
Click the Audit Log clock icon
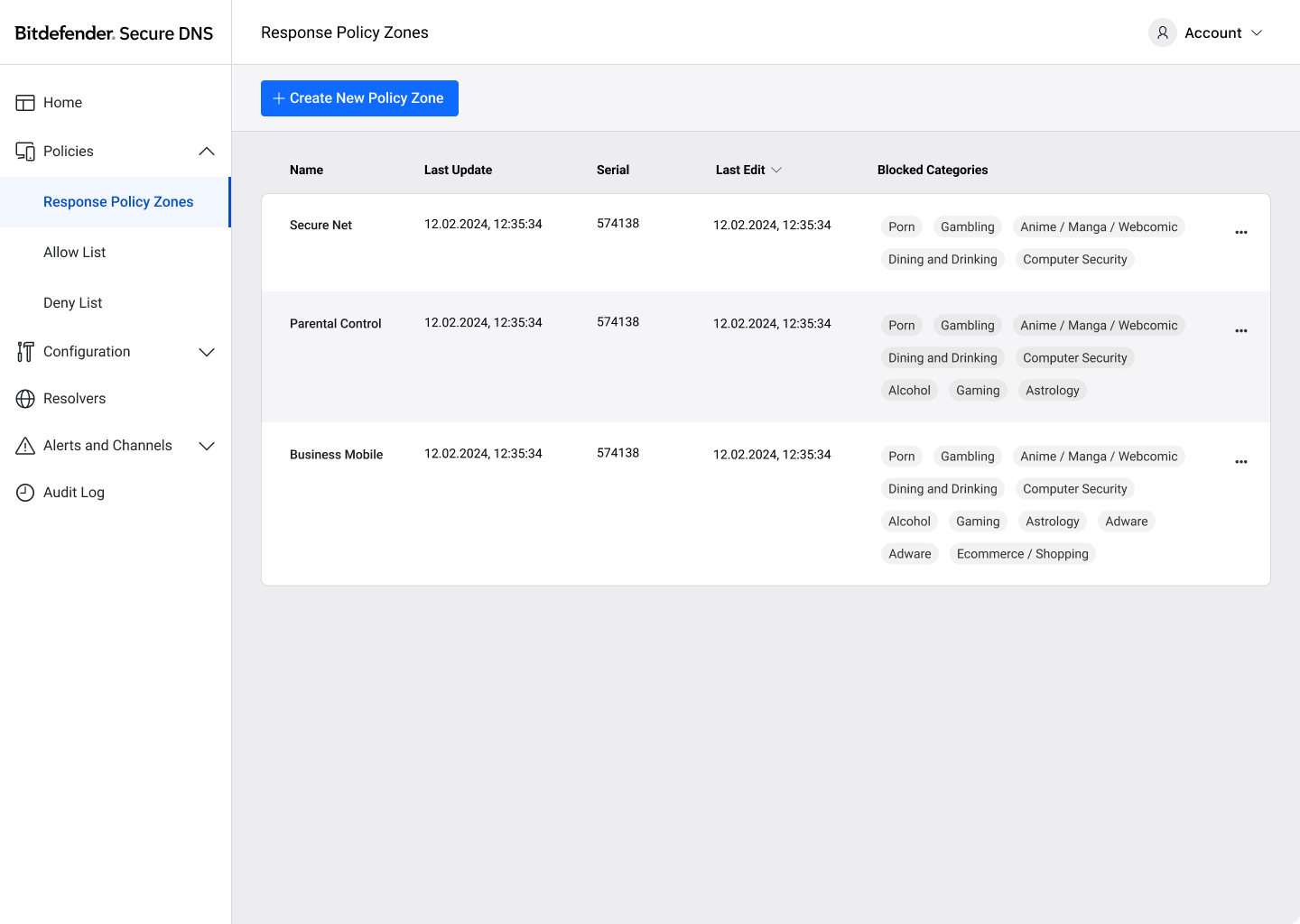(25, 493)
